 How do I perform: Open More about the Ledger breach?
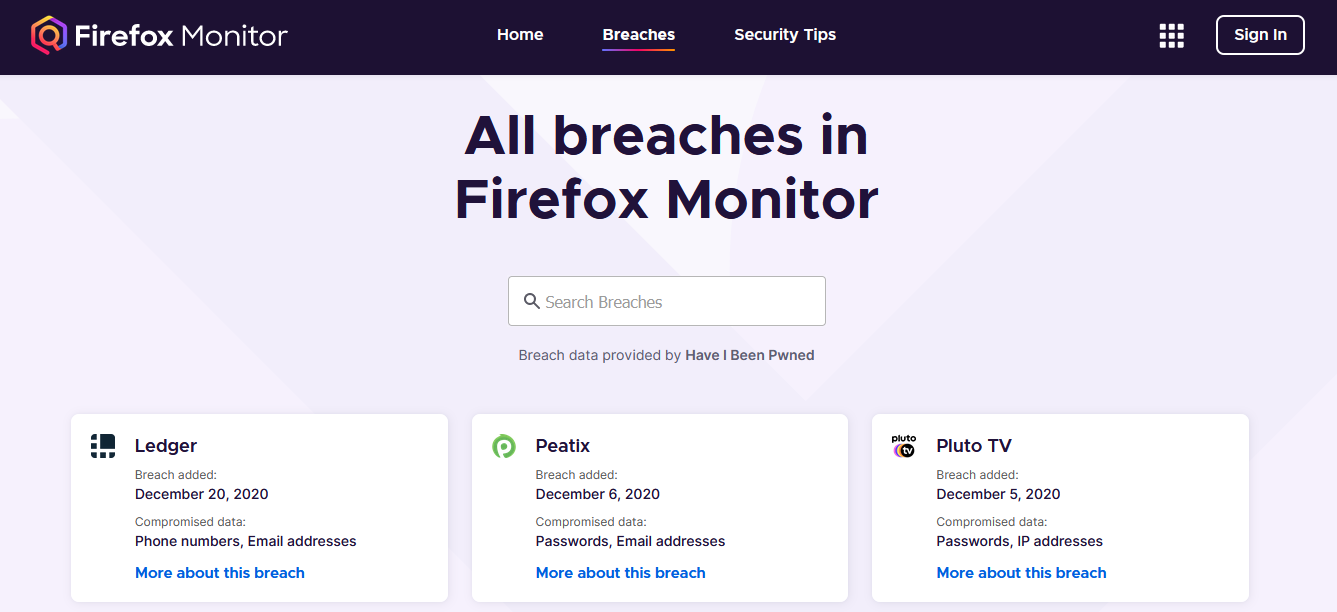[x=220, y=573]
